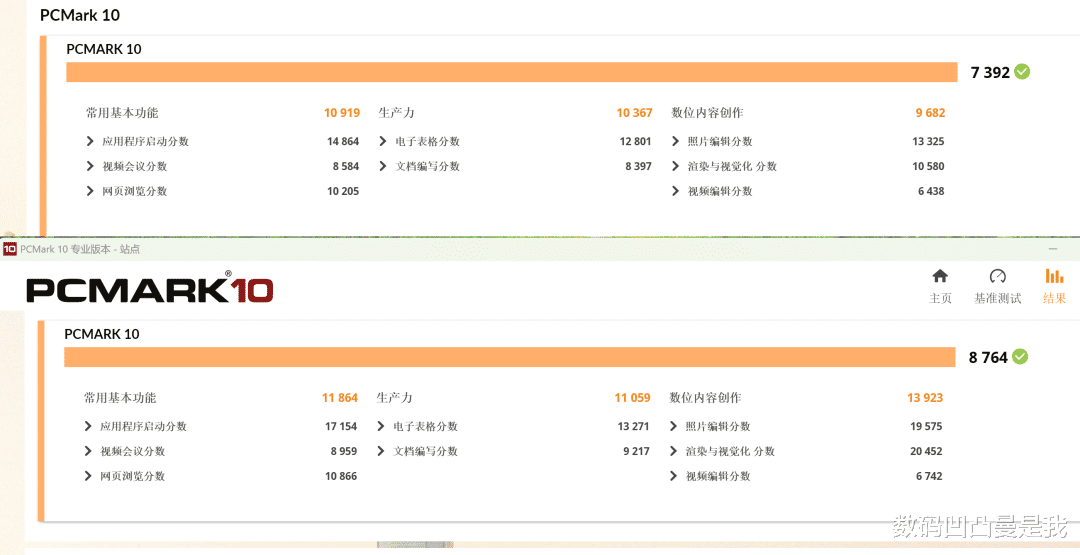The image size is (1080, 555).
Task: Click the 常用基本功能 score 11 864
Action: click(x=340, y=397)
